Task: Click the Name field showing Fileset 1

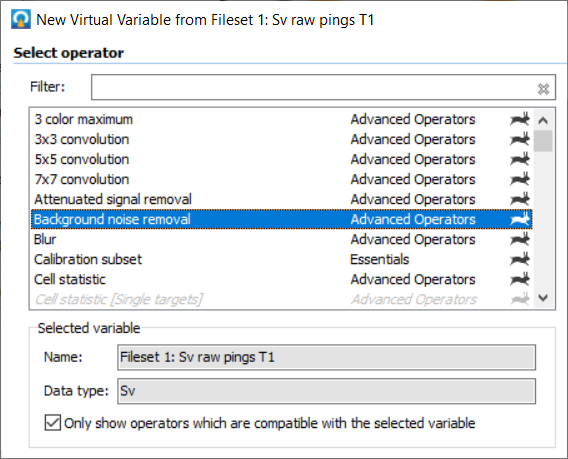Action: [326, 357]
